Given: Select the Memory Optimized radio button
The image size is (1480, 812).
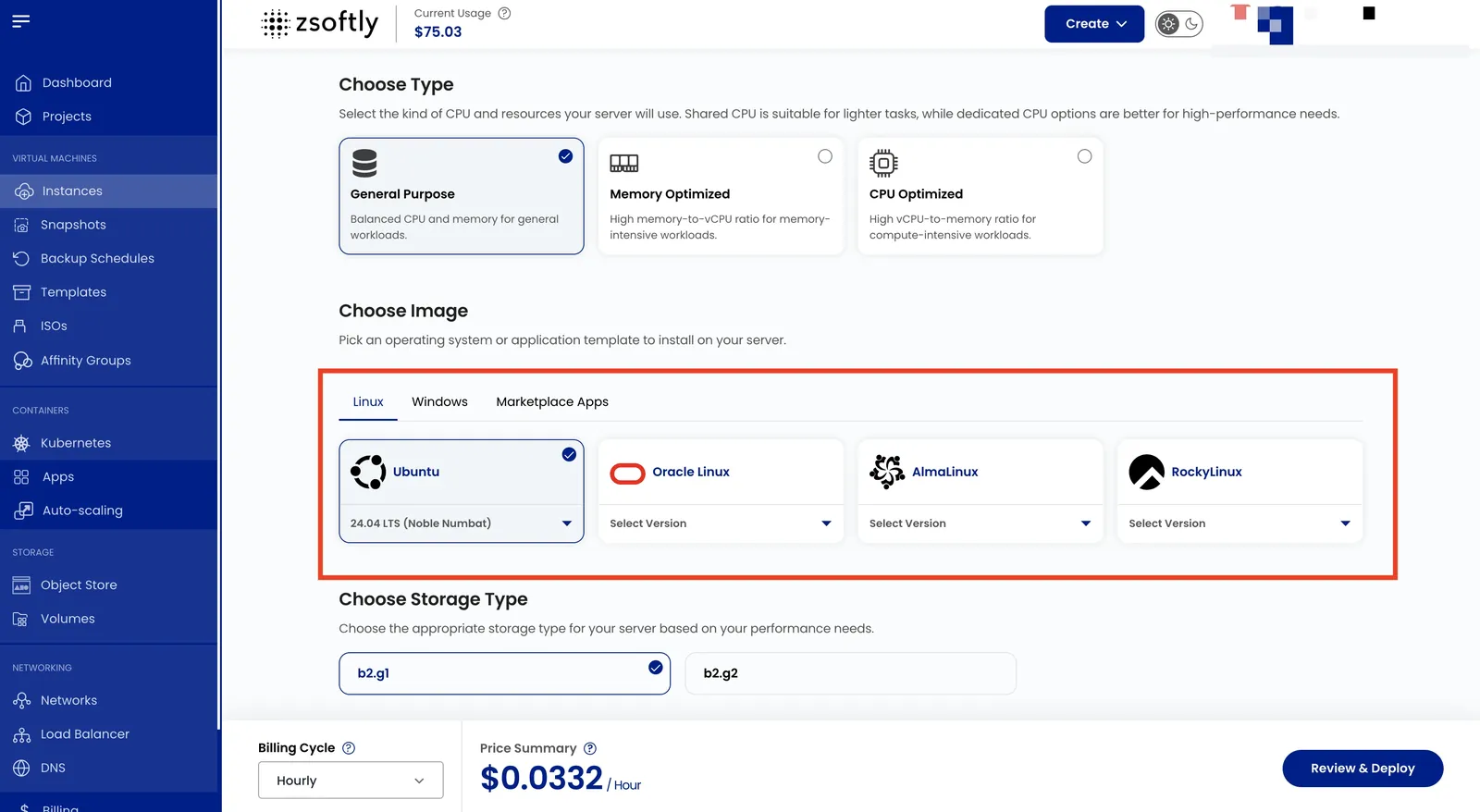Looking at the screenshot, I should point(825,156).
